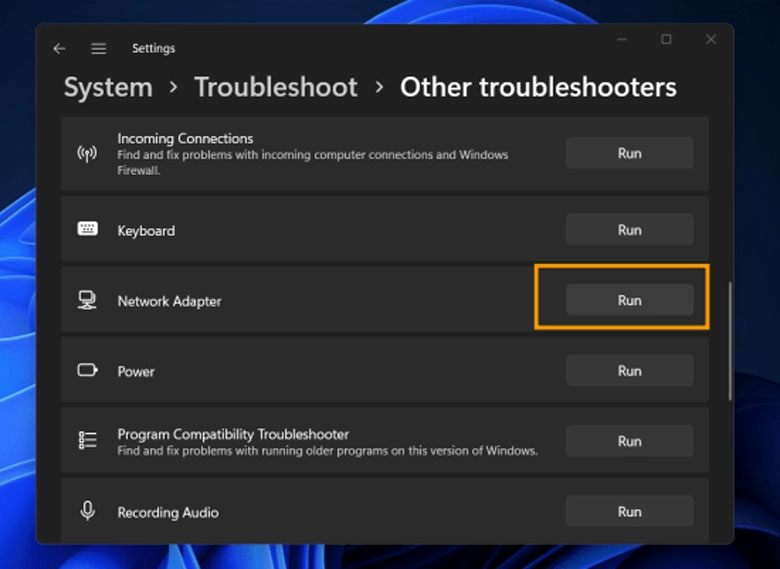The image size is (780, 569).
Task: Run the Keyboard troubleshooter
Action: tap(629, 230)
